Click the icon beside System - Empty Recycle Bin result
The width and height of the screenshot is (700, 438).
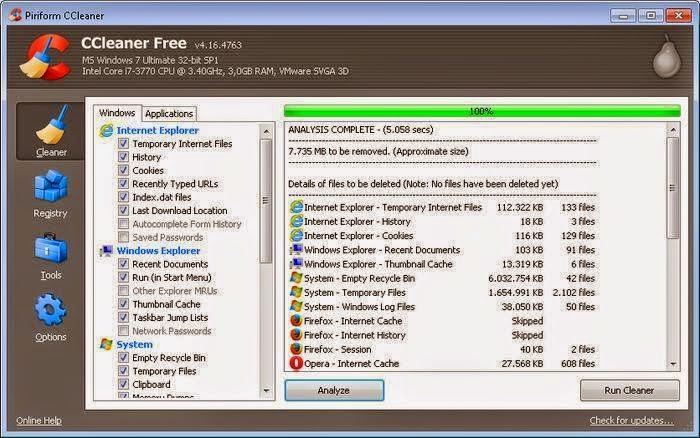pyautogui.click(x=296, y=278)
